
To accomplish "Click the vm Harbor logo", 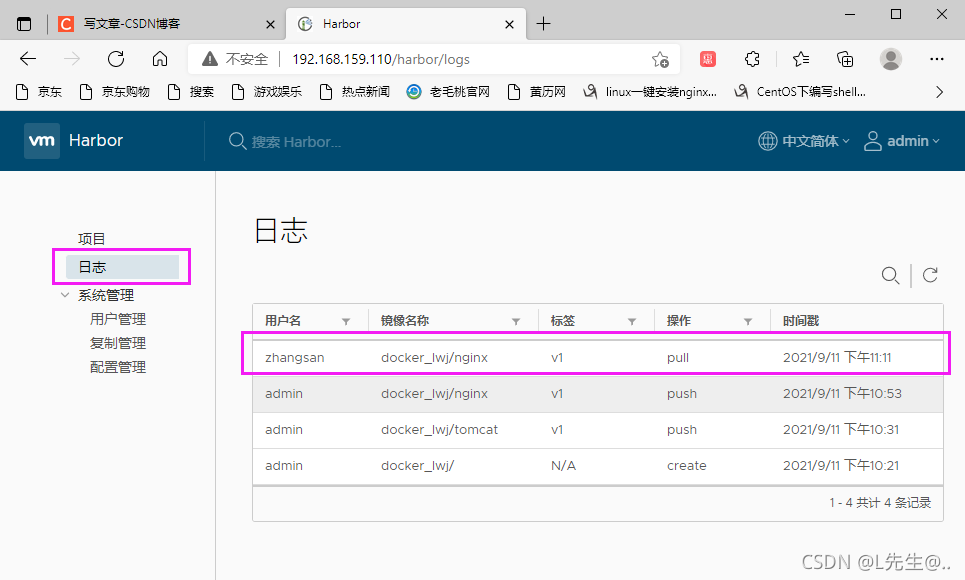I will (x=74, y=140).
